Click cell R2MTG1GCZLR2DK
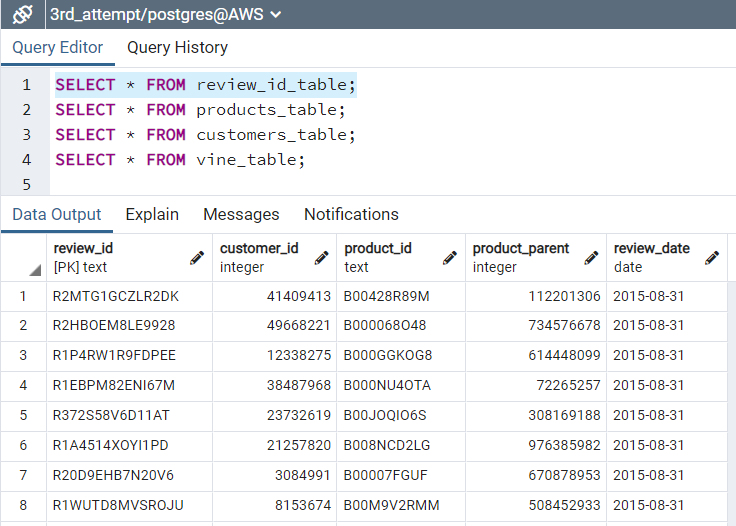Image resolution: width=736 pixels, height=526 pixels. click(130, 297)
